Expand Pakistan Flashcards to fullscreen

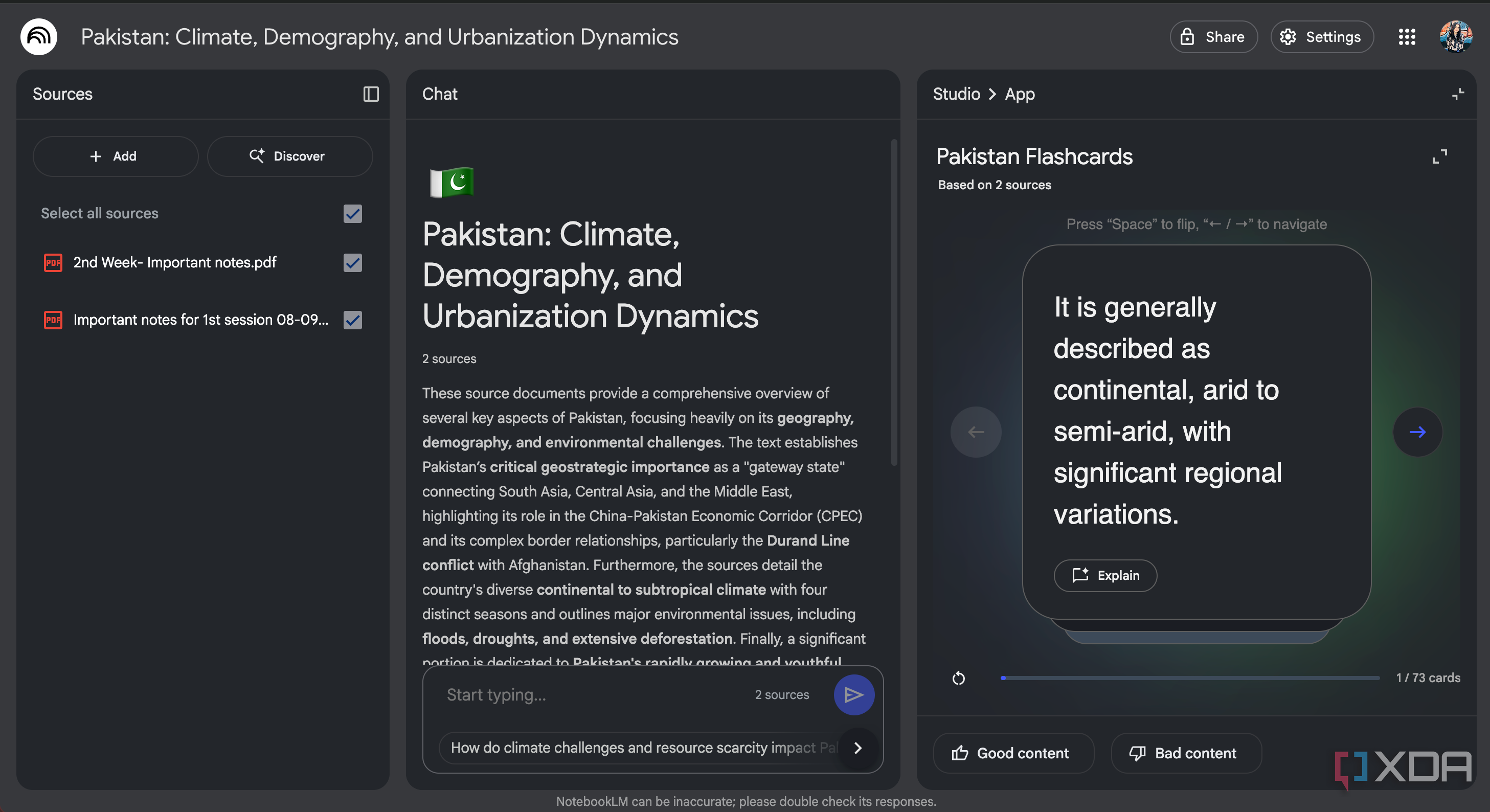pyautogui.click(x=1440, y=157)
